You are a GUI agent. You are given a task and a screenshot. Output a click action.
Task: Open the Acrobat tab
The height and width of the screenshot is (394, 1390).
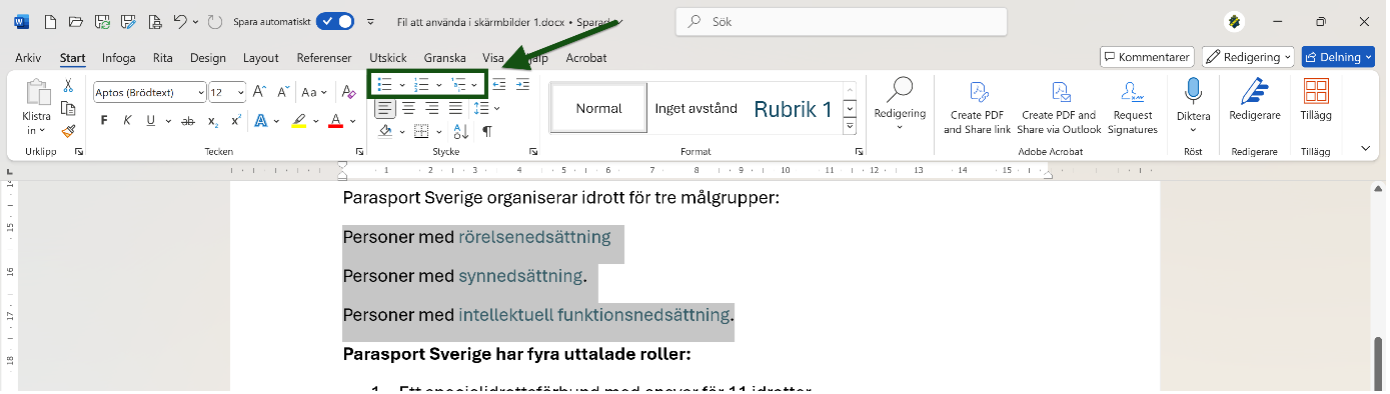[586, 58]
